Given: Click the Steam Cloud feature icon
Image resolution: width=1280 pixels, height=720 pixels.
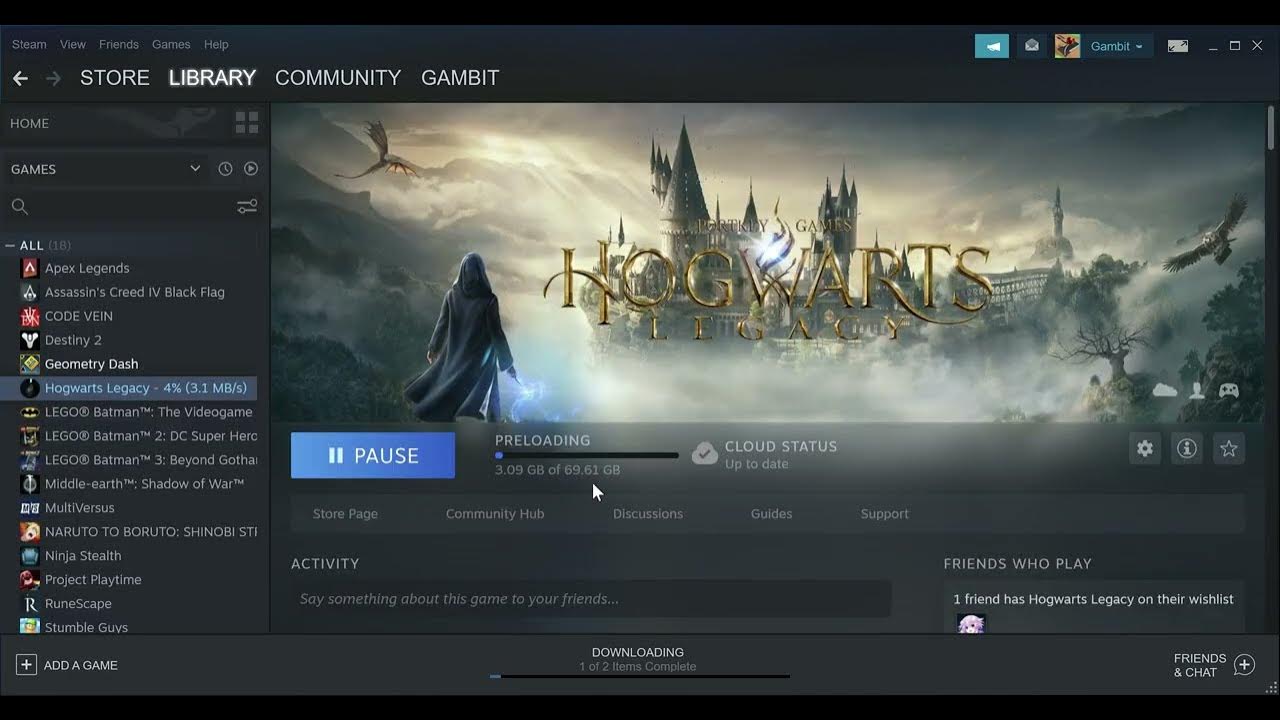Looking at the screenshot, I should [1165, 390].
